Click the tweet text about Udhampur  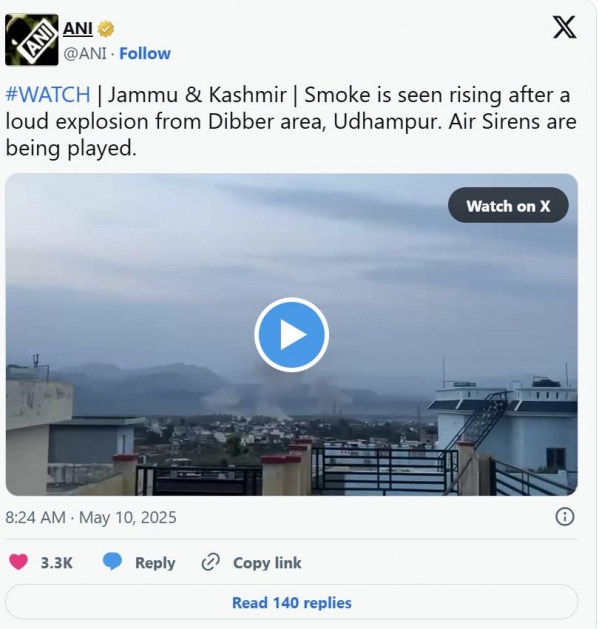(291, 121)
